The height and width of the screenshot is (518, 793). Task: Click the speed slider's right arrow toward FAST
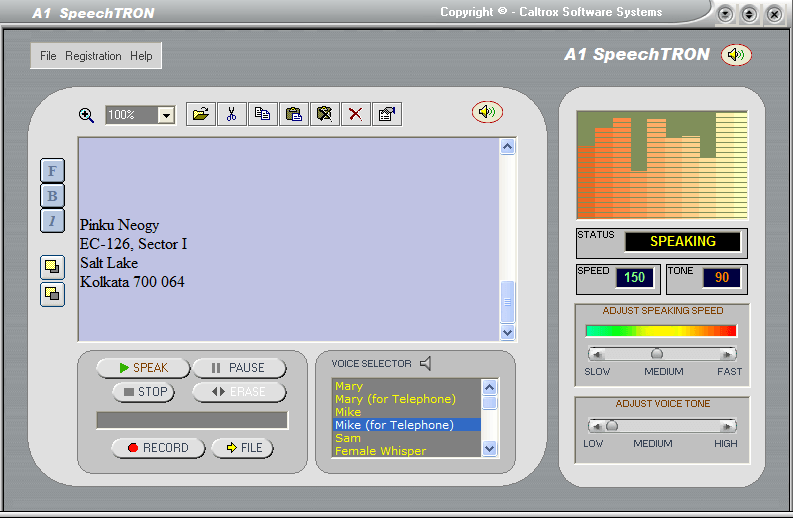coord(727,354)
